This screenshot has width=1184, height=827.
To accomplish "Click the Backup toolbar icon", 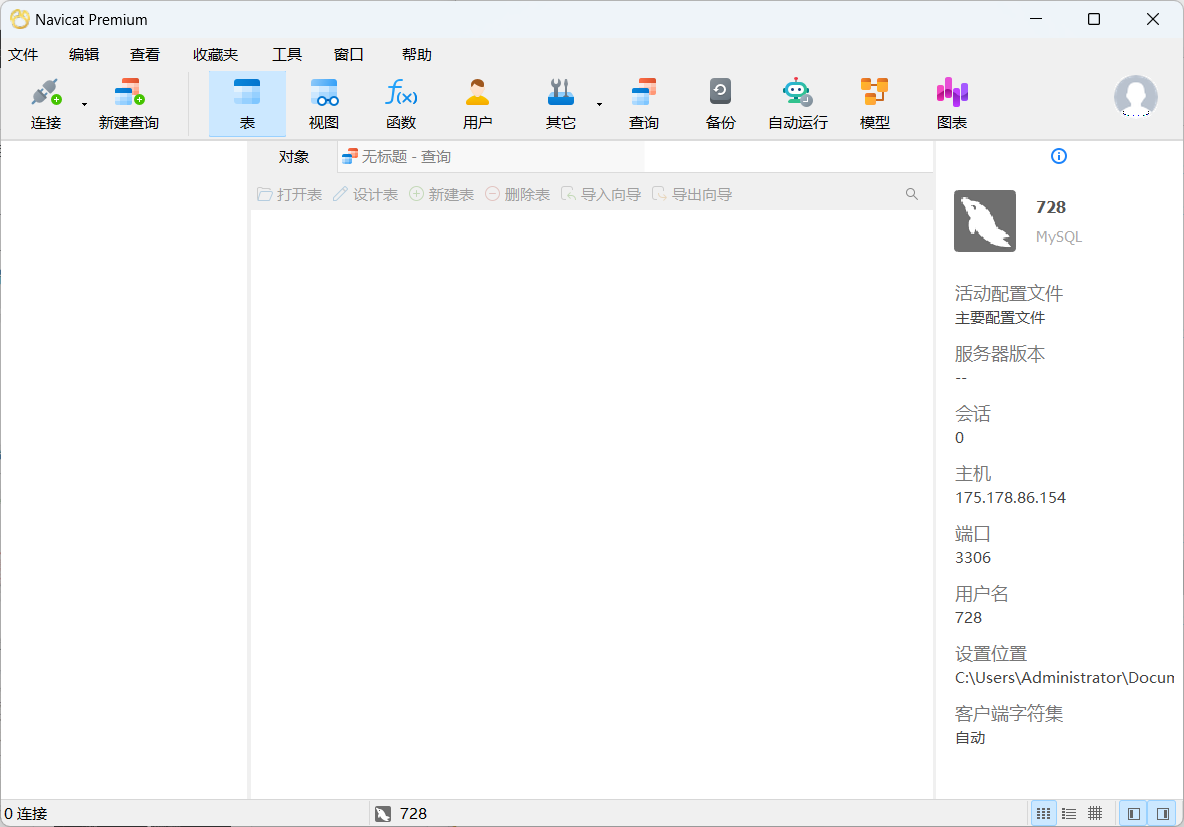I will (x=720, y=104).
